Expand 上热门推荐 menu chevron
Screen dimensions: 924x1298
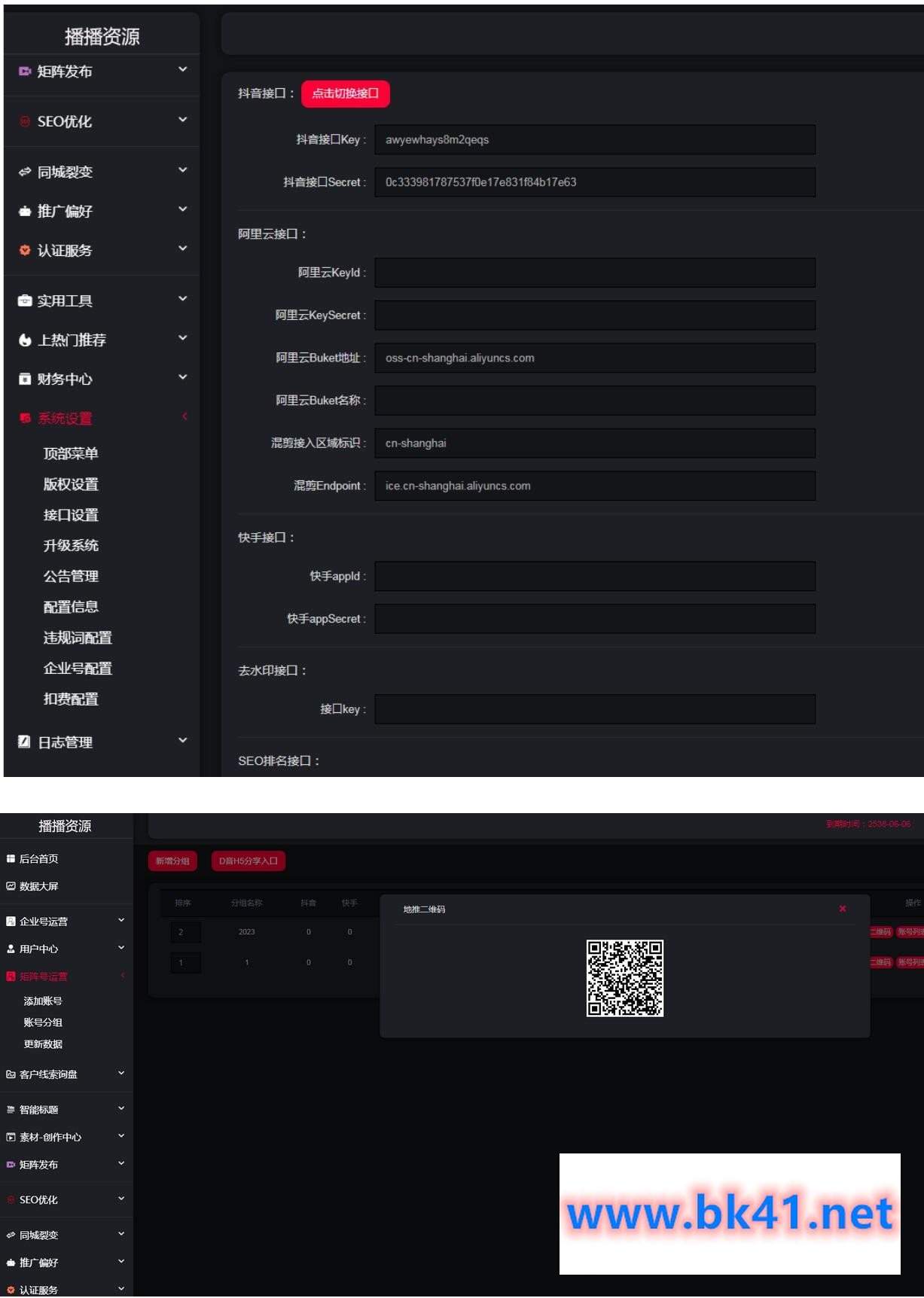click(x=182, y=338)
